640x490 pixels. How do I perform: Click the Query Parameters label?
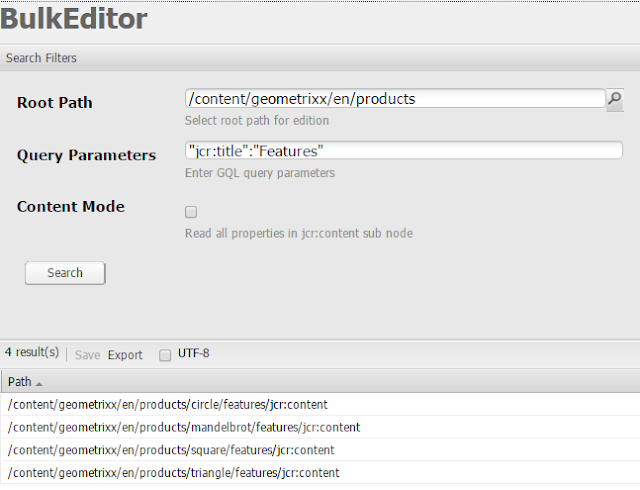point(87,155)
